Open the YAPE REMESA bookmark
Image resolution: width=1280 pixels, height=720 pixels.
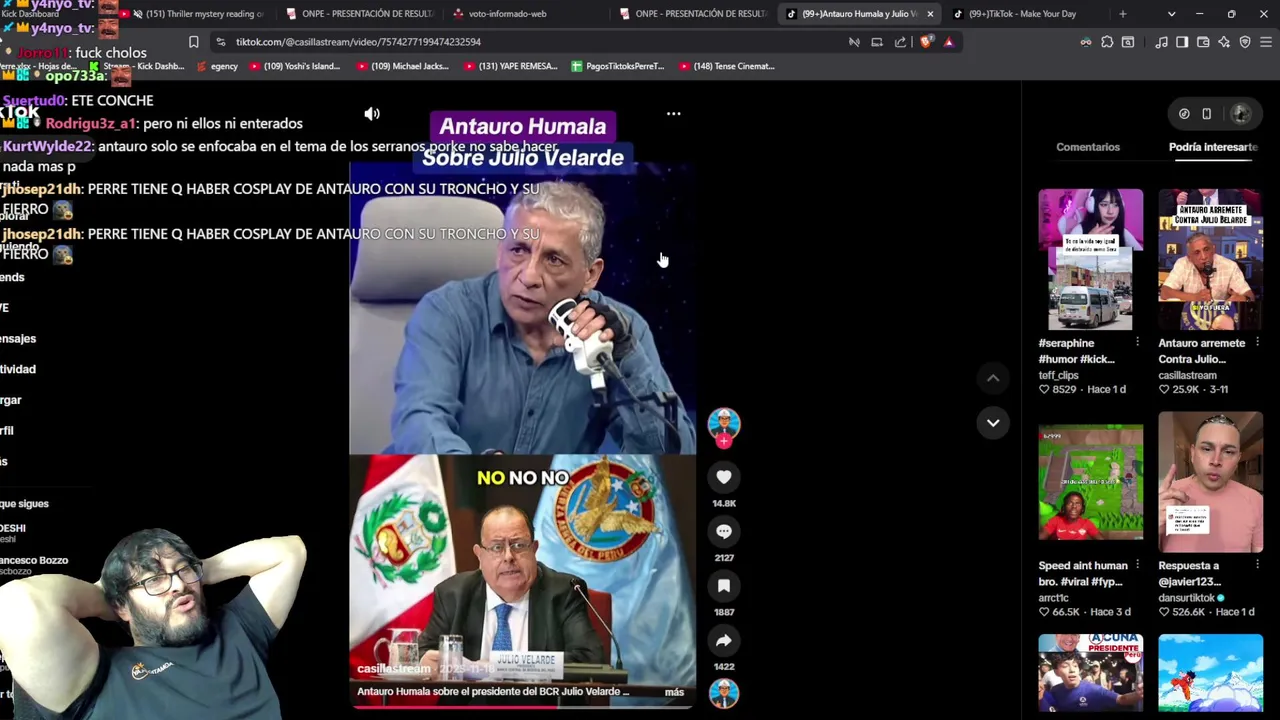(510, 66)
